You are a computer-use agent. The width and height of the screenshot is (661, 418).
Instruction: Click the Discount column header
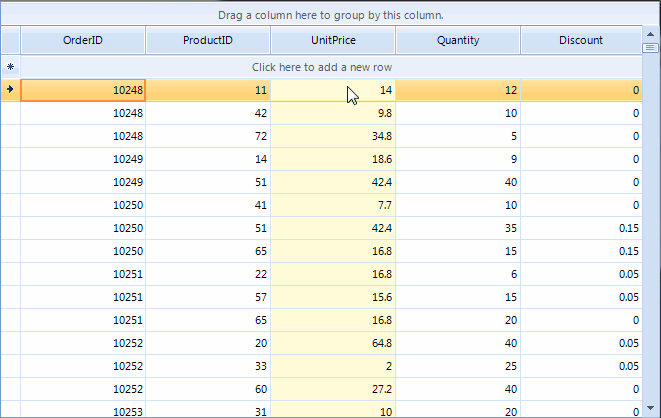[x=581, y=41]
